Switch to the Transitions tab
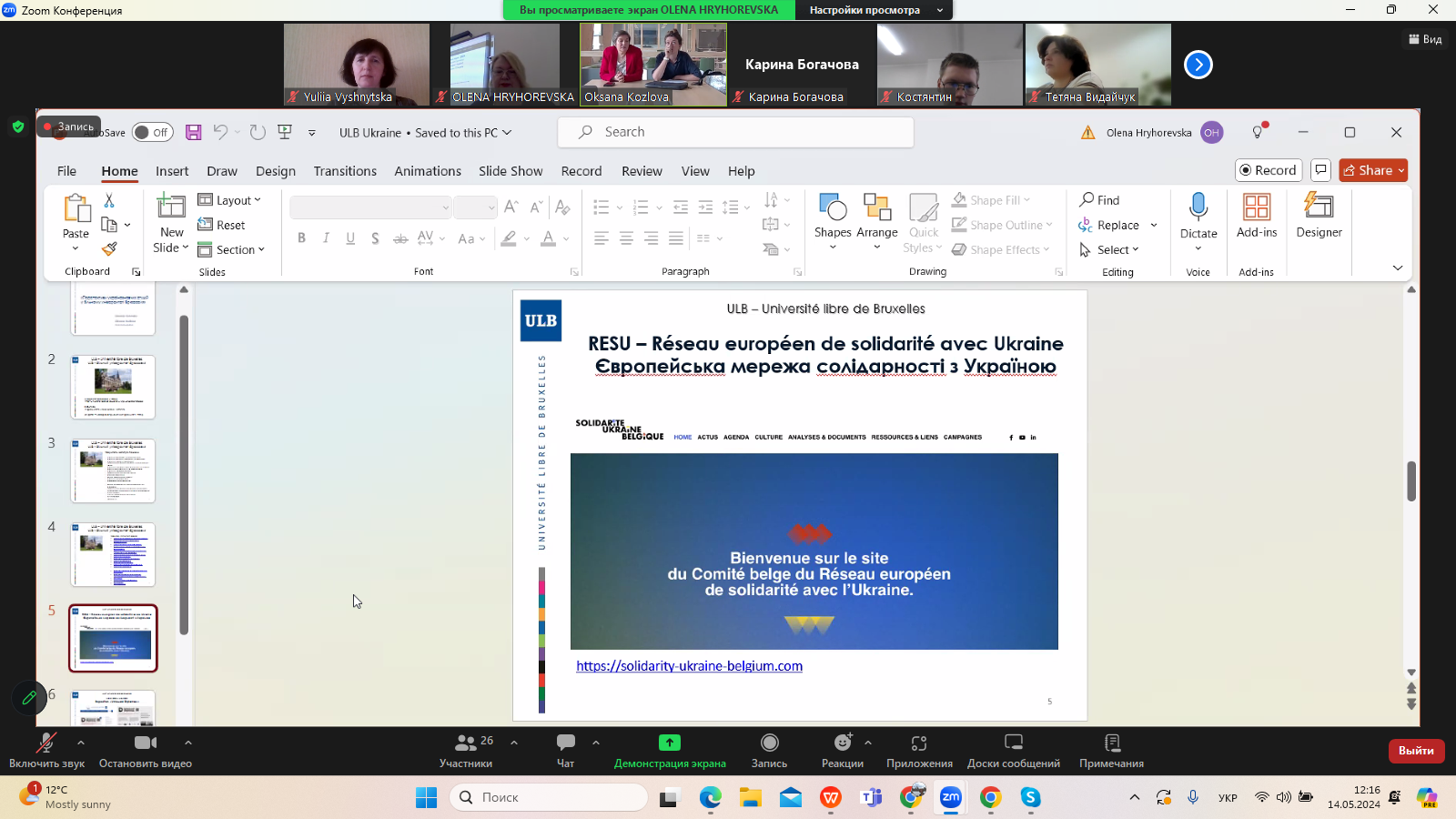Screen dimensions: 1456x819 click(345, 171)
